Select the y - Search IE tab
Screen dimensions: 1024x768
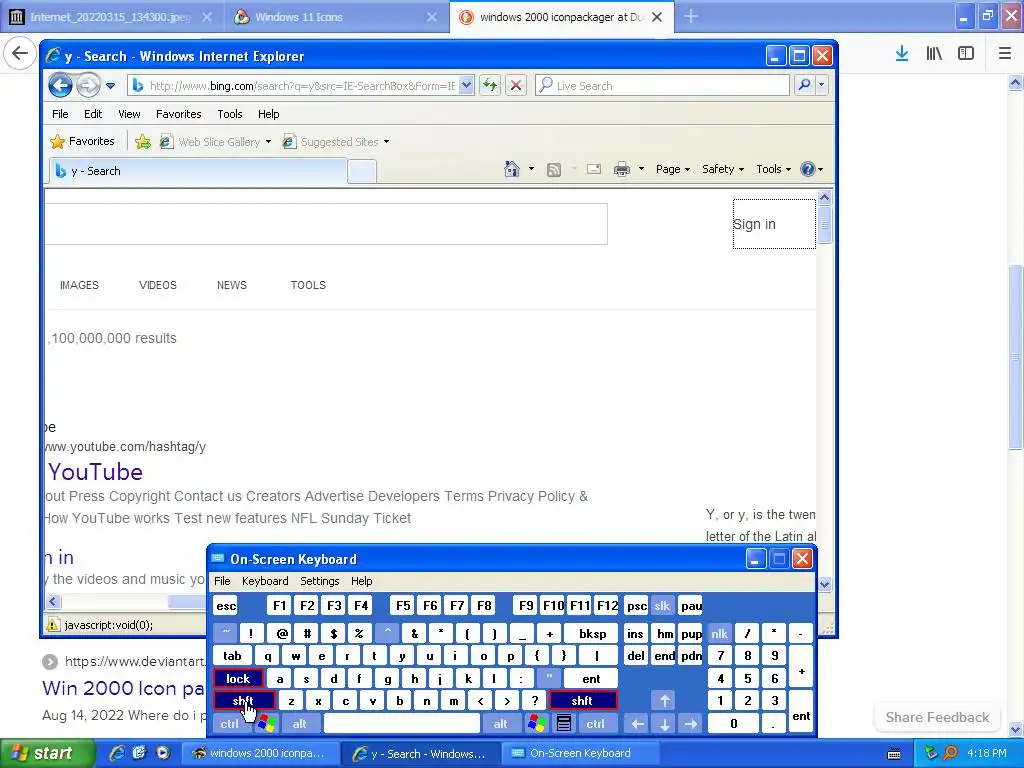tap(198, 171)
